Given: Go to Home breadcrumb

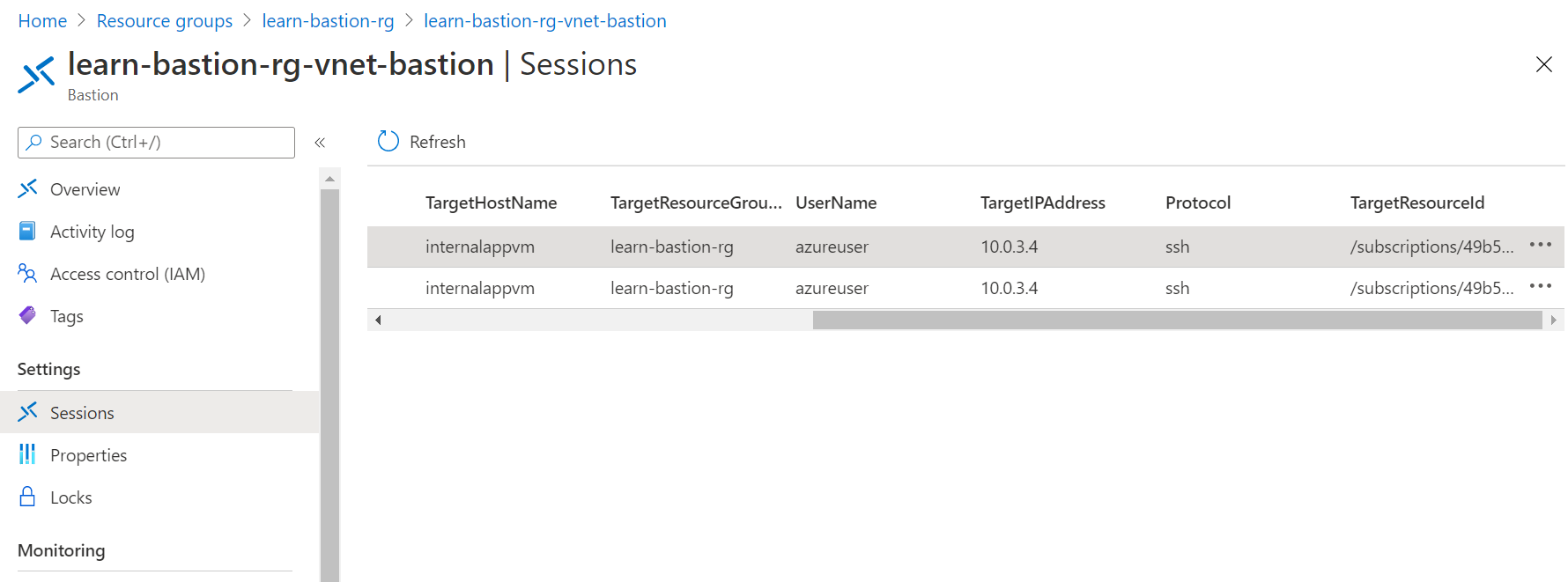Looking at the screenshot, I should 42,21.
